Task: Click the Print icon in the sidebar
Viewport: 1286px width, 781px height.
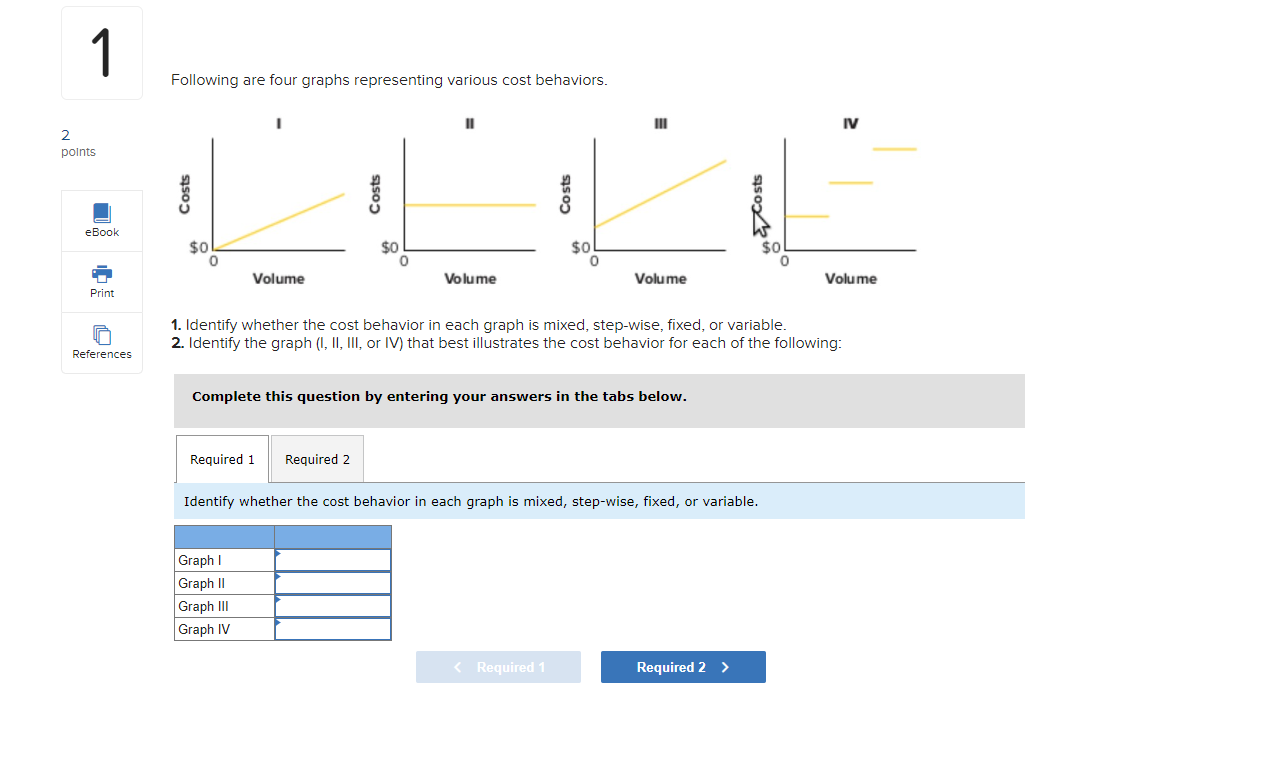Action: pyautogui.click(x=101, y=281)
